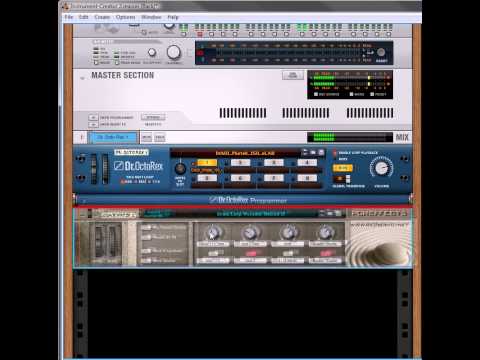The height and width of the screenshot is (360, 480).
Task: Click the Combinator pitch wheel
Action: tap(99, 241)
